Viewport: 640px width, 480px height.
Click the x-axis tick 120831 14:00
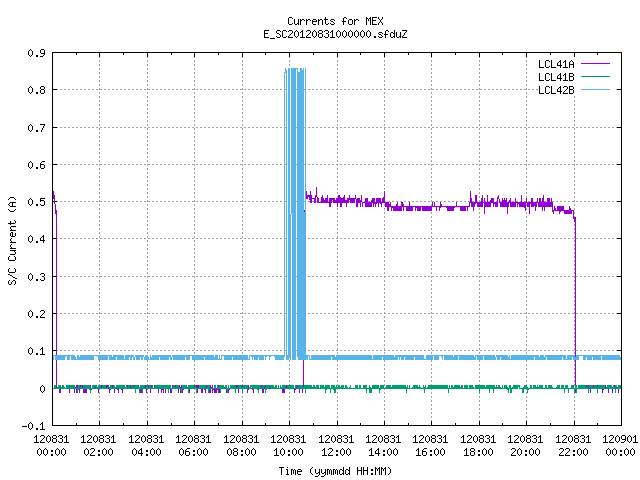pyautogui.click(x=383, y=445)
